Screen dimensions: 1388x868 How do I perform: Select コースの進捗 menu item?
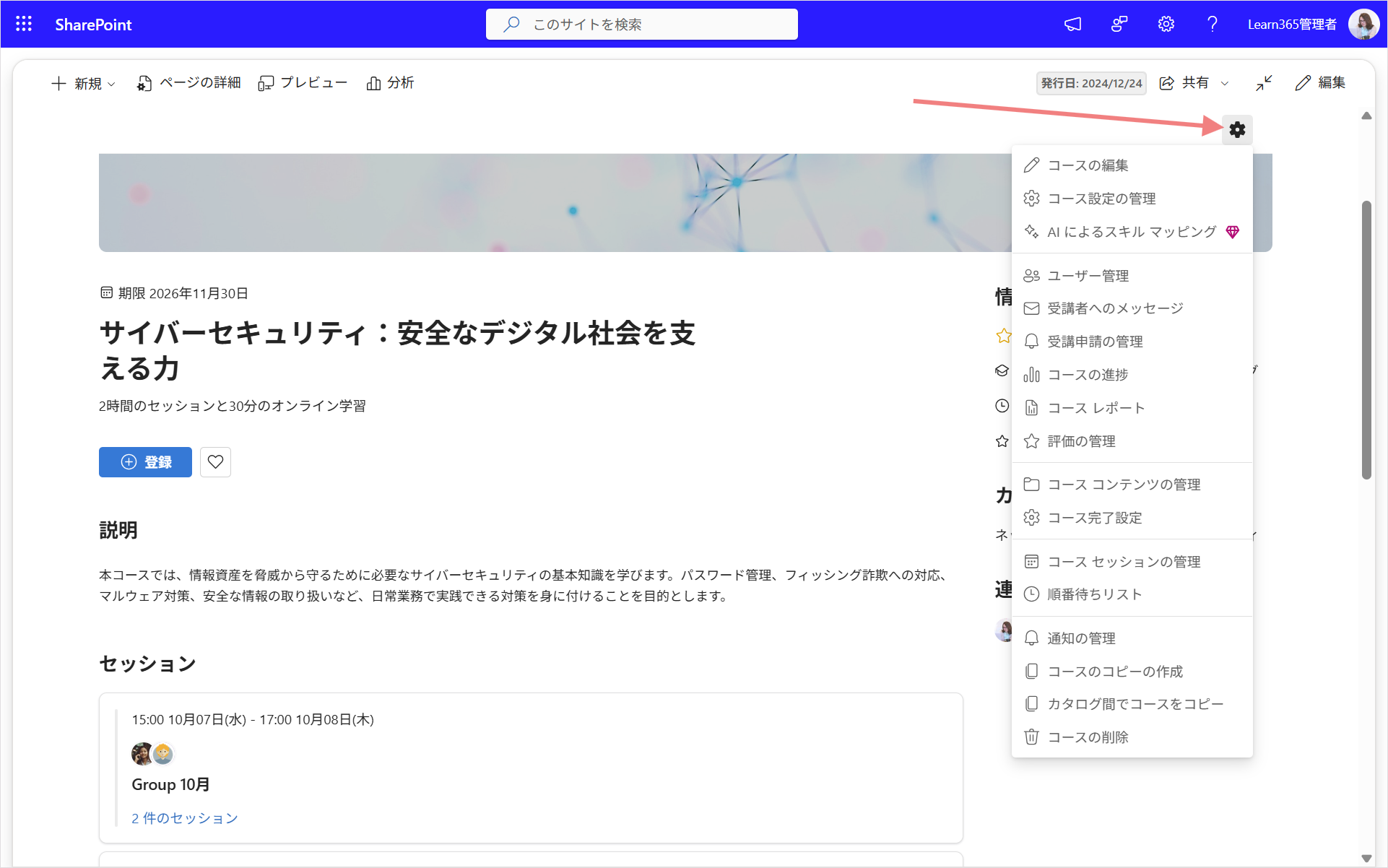coord(1132,375)
